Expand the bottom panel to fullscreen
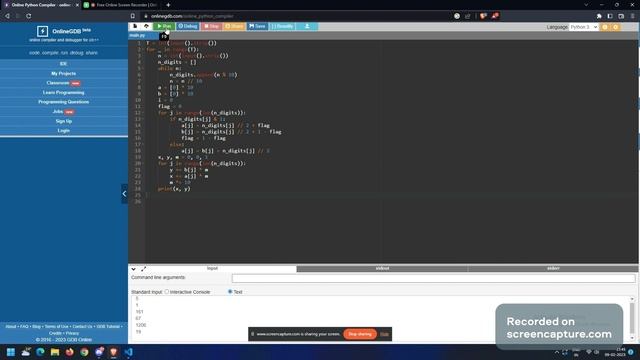Viewport: 640px width, 360px height. (144, 269)
